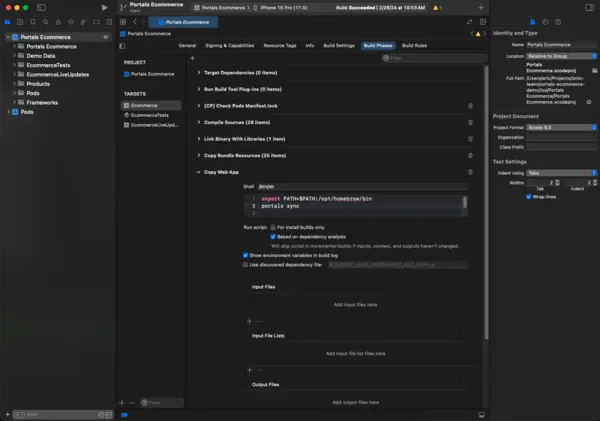Select Portals Ecommerce under PROJECT
The width and height of the screenshot is (600, 421).
click(x=151, y=74)
